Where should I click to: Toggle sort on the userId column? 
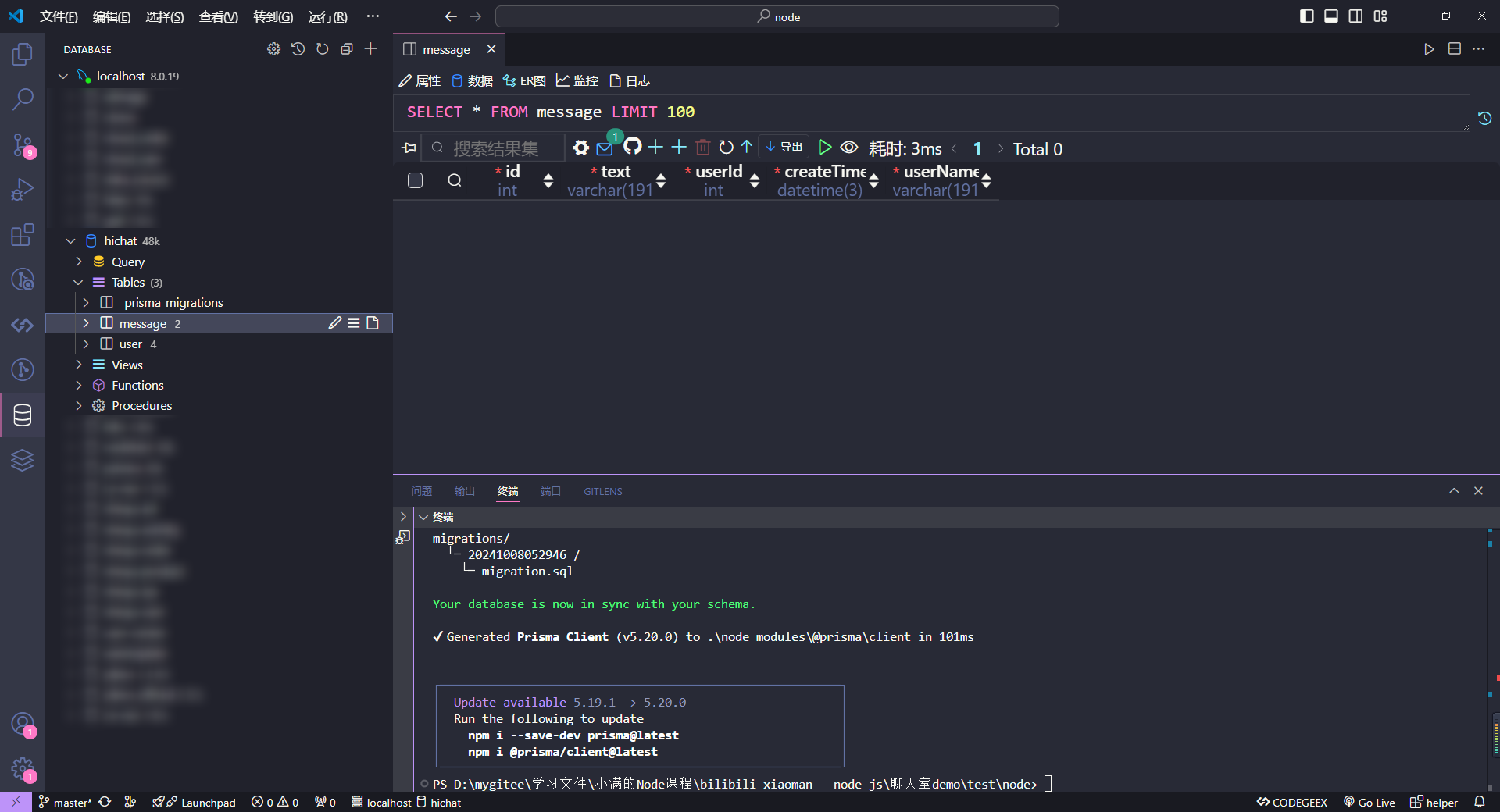pyautogui.click(x=755, y=180)
